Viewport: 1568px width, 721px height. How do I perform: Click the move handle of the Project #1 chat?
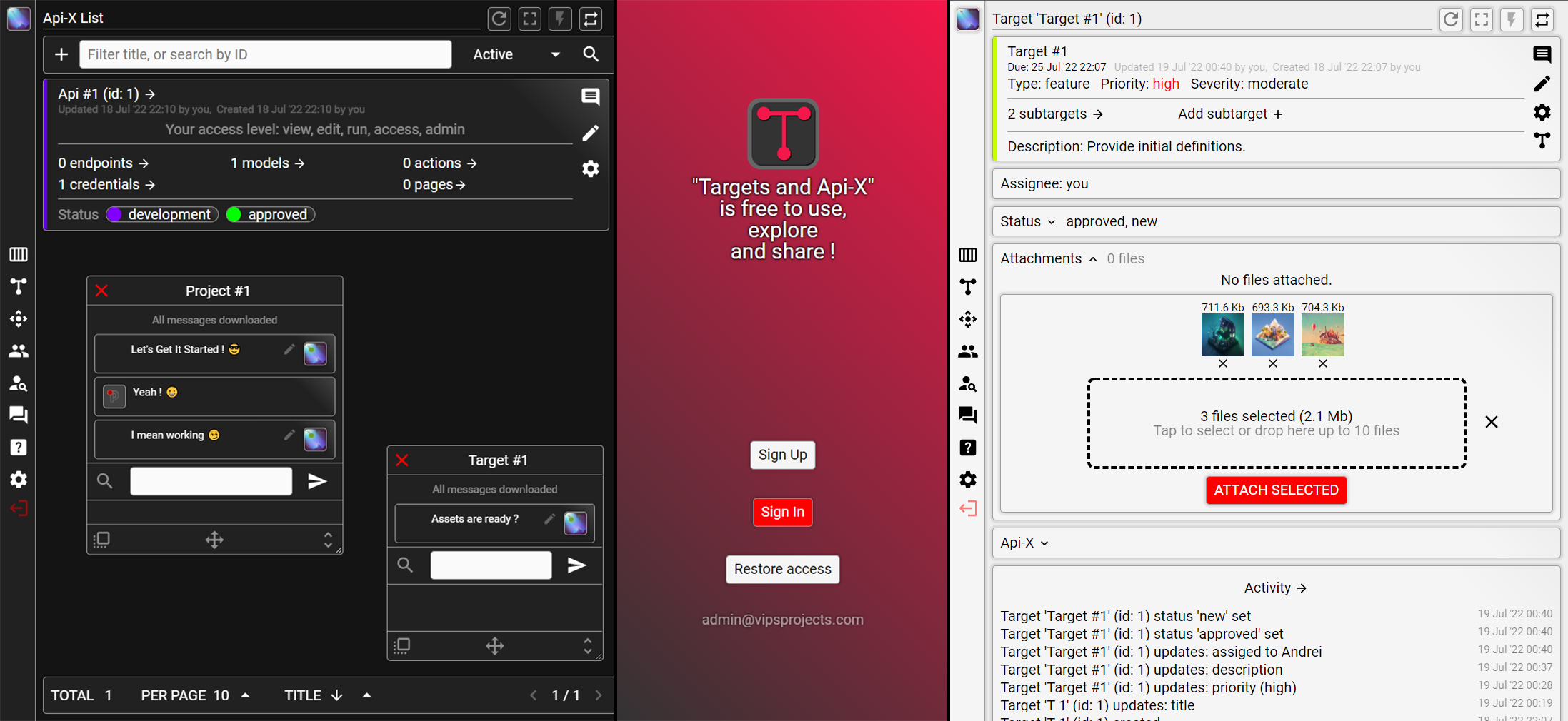pos(214,540)
